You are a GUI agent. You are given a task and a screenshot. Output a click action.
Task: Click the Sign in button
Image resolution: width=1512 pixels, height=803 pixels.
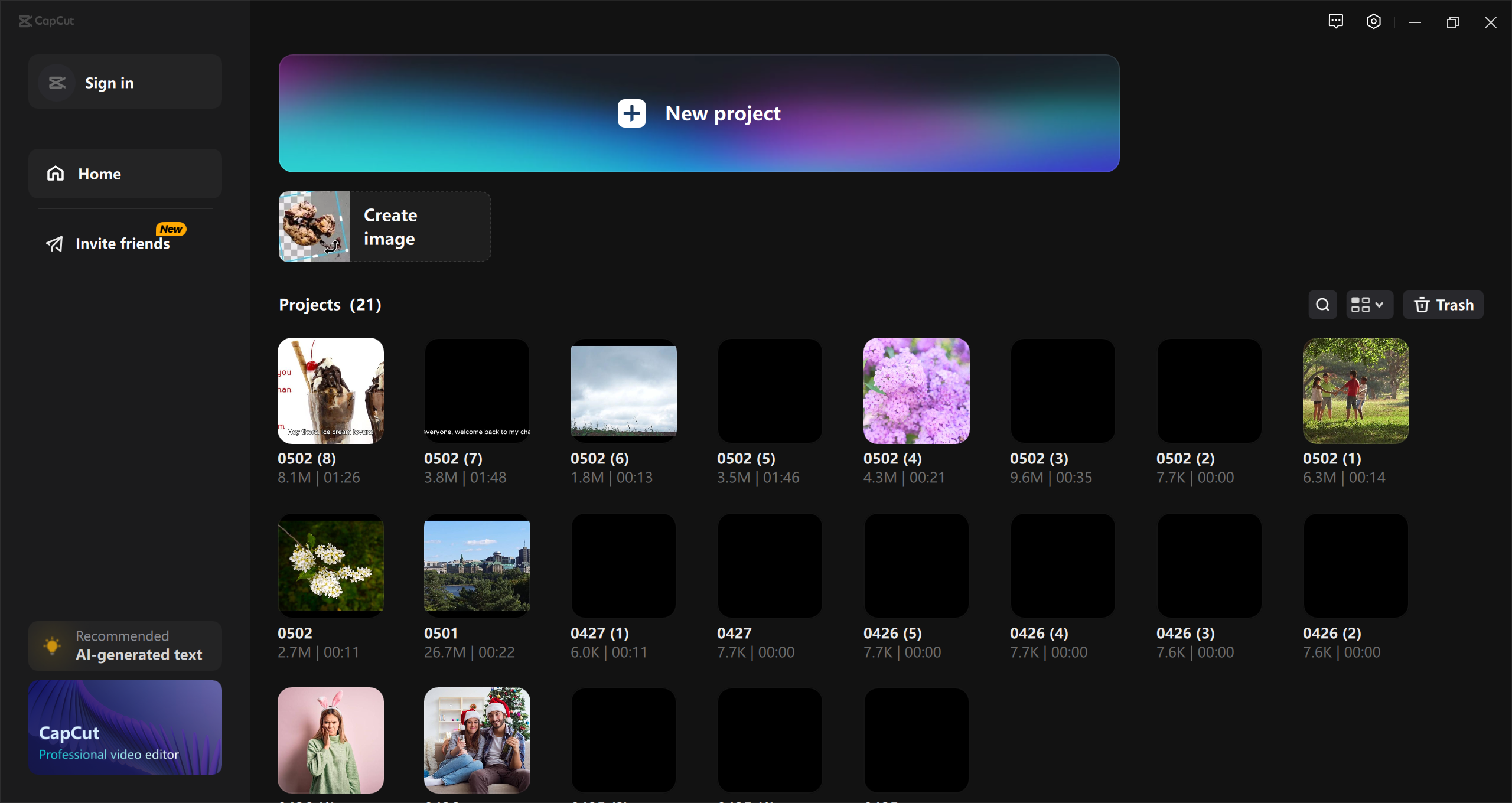pyautogui.click(x=125, y=82)
